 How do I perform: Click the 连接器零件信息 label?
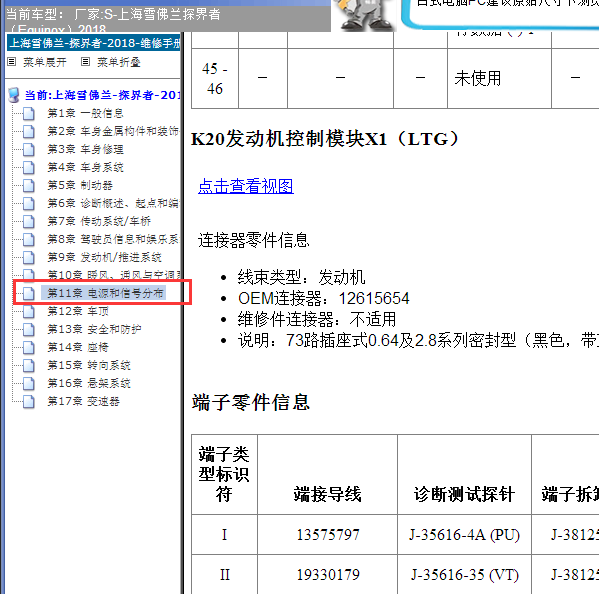pos(254,241)
